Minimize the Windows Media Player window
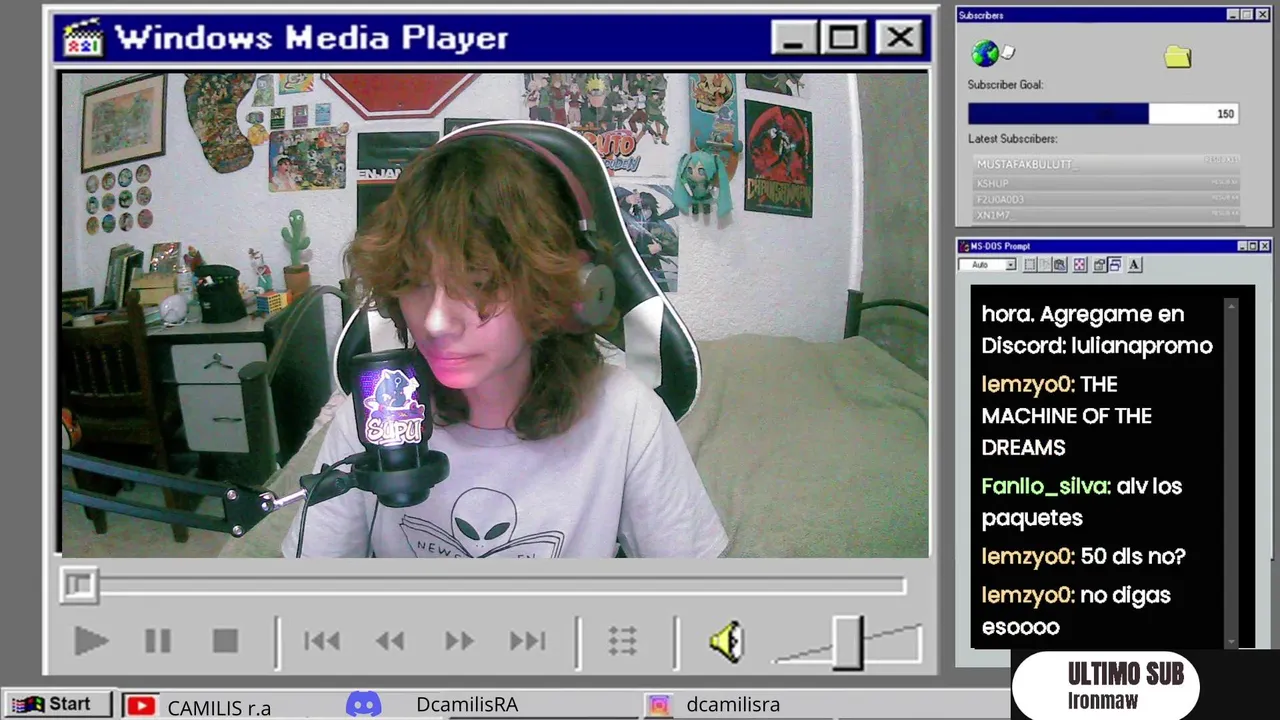This screenshot has width=1280, height=720. point(793,38)
